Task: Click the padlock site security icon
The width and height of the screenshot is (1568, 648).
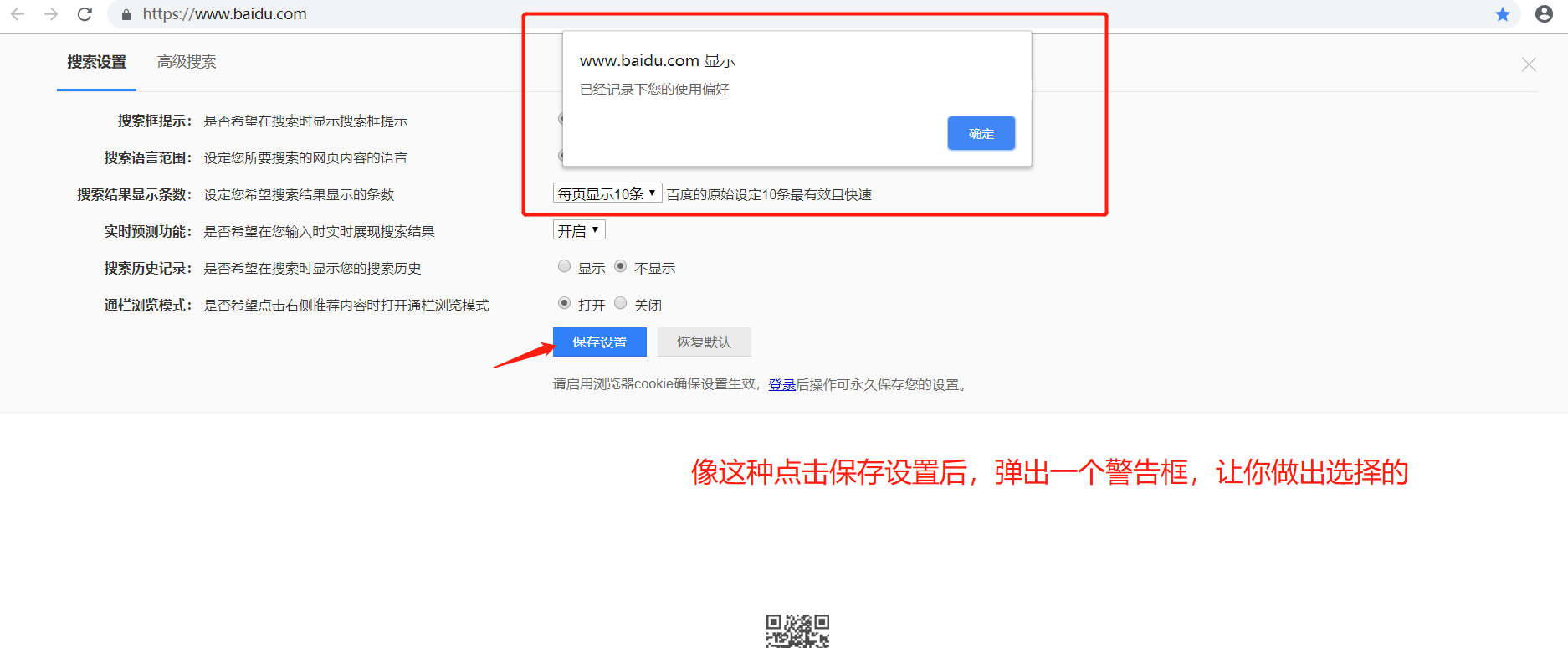Action: 126,14
